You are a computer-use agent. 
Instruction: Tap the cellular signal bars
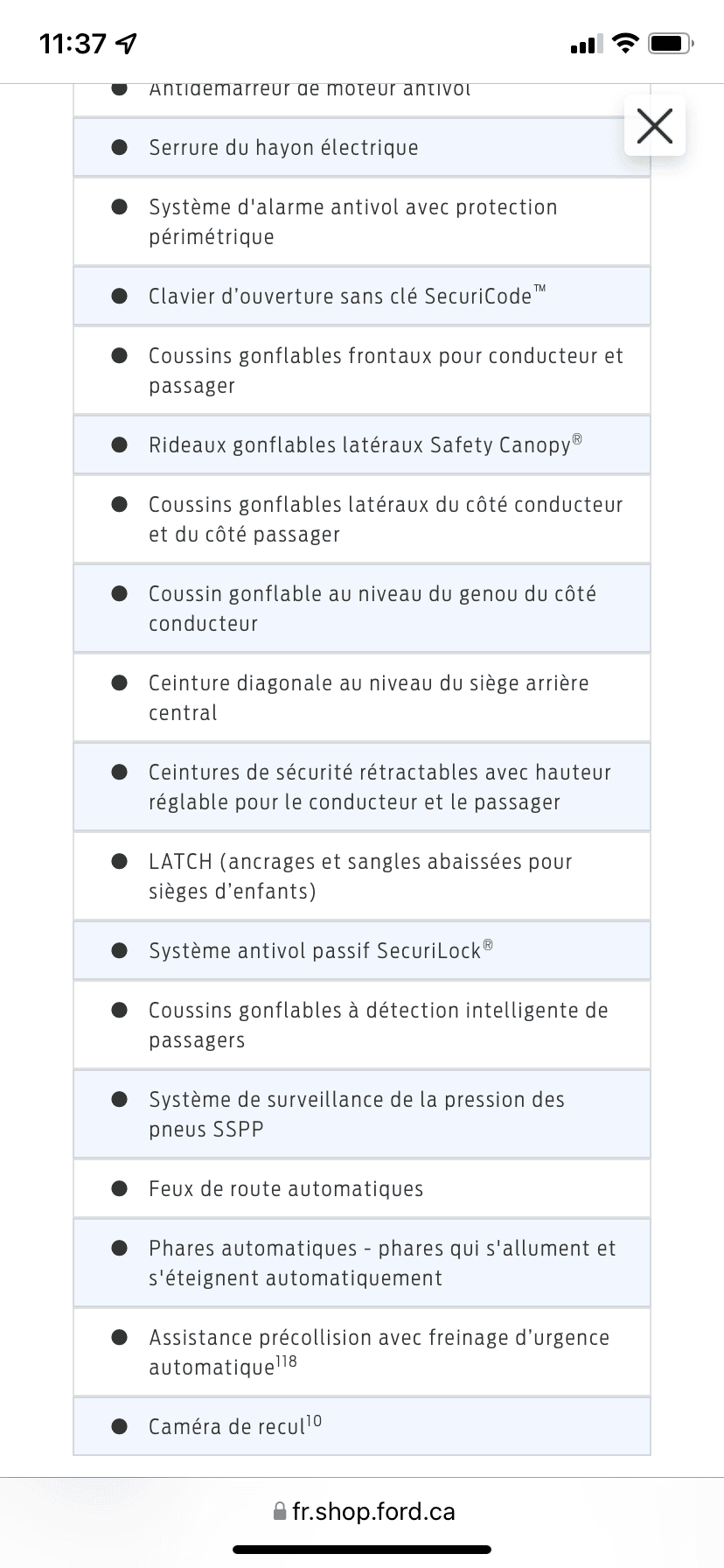point(586,44)
